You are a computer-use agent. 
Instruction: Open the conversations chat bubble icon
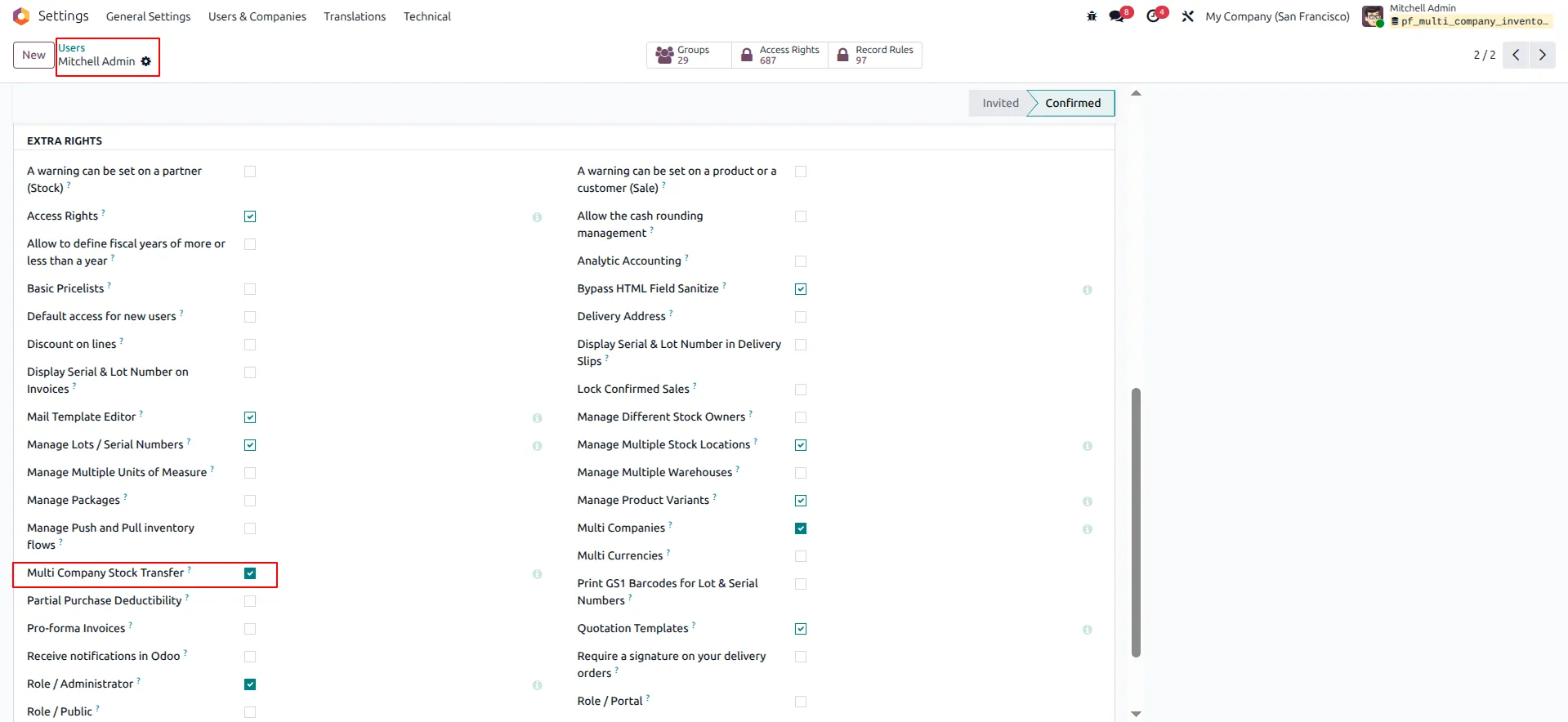[x=1117, y=16]
